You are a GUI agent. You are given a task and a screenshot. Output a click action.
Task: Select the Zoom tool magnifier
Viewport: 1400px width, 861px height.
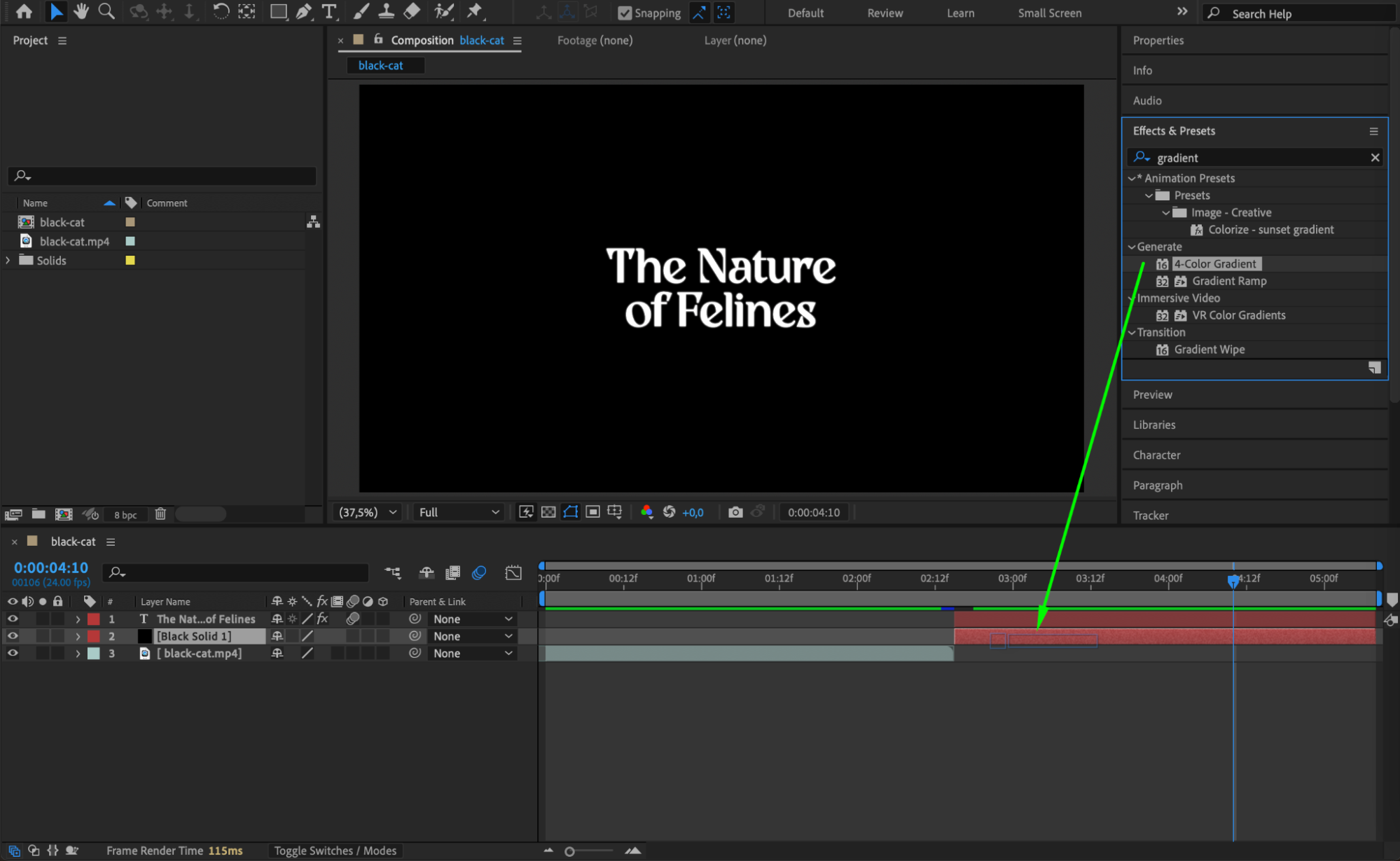pos(106,12)
